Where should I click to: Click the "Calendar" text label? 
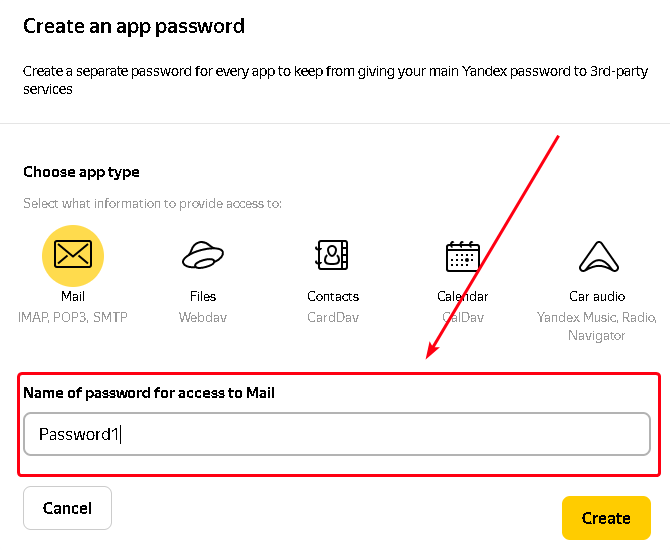point(463,296)
